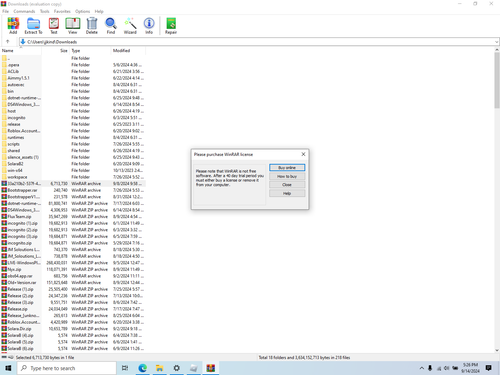Select the shared folder row

pyautogui.click(x=73, y=150)
